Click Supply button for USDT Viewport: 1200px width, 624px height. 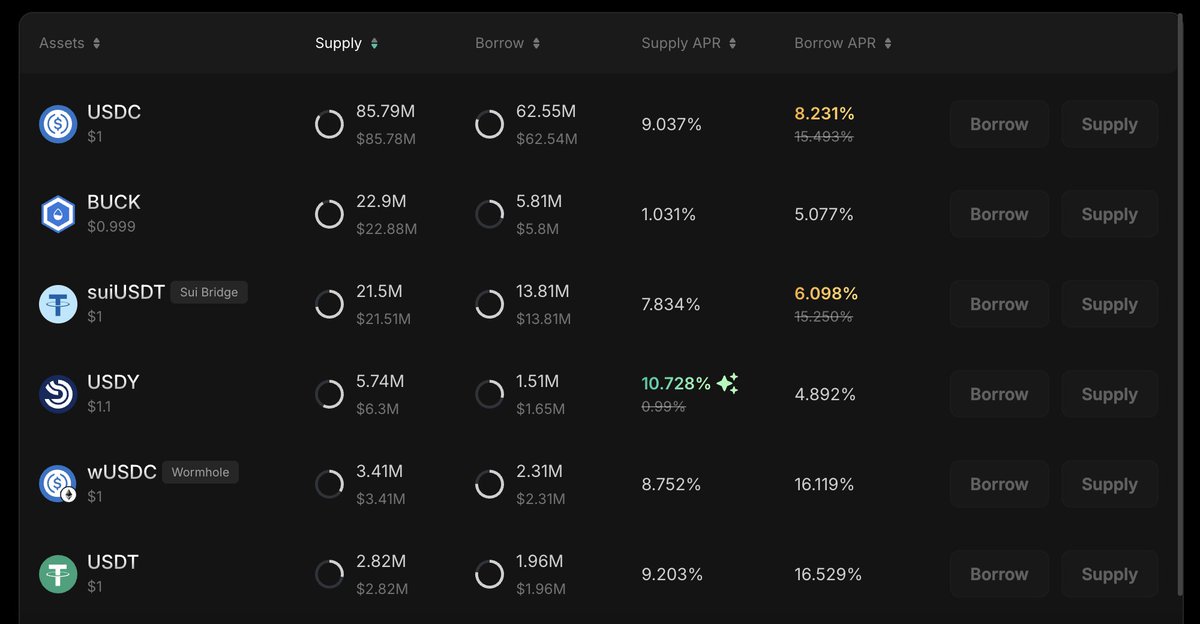click(x=1109, y=574)
